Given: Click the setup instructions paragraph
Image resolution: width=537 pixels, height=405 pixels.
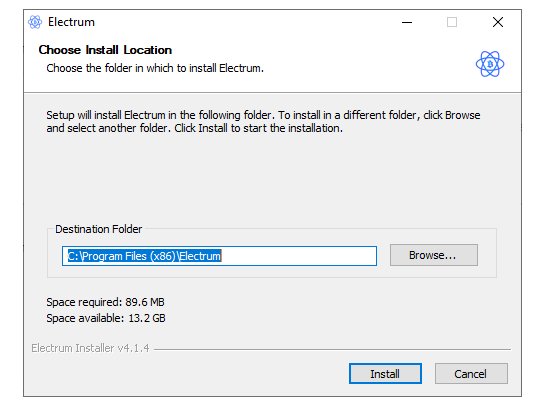Looking at the screenshot, I should [x=263, y=121].
